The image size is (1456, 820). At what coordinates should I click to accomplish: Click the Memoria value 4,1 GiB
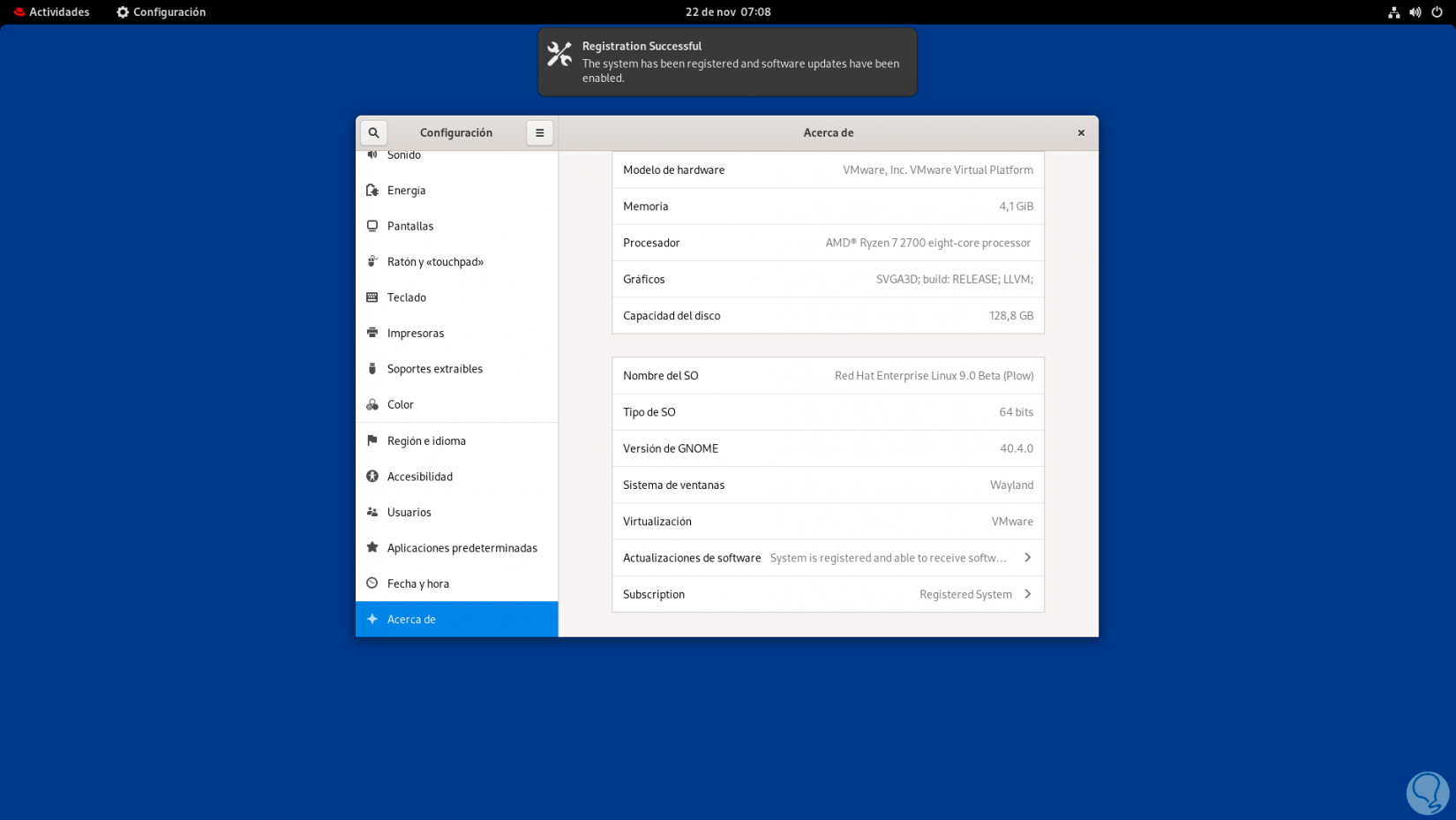1017,207
